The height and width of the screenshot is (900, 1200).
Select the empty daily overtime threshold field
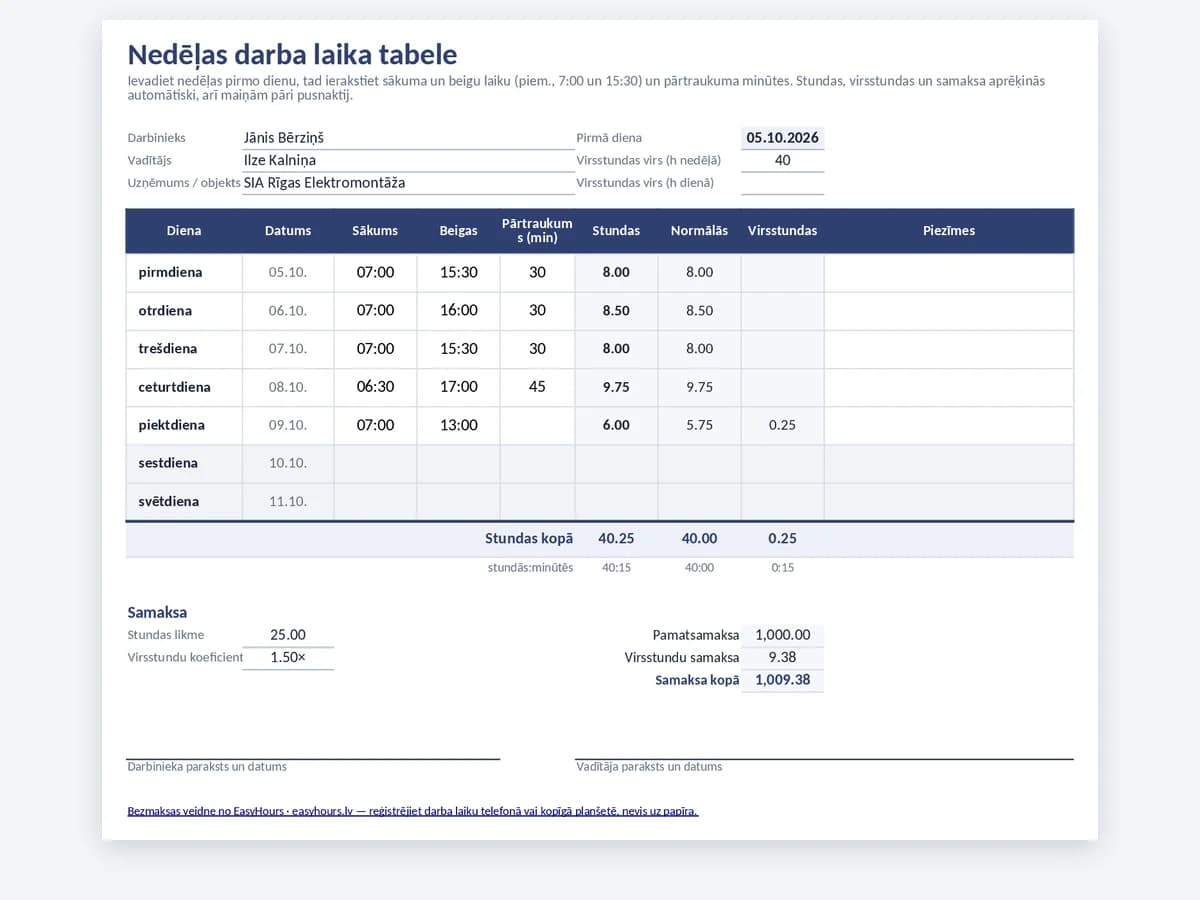[782, 183]
